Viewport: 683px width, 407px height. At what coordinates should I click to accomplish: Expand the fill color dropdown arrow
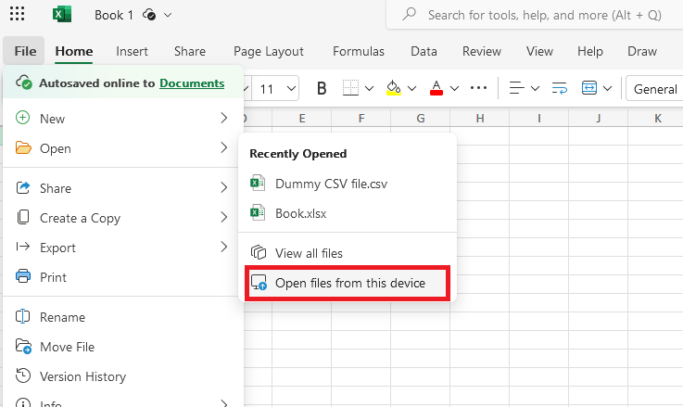(412, 89)
